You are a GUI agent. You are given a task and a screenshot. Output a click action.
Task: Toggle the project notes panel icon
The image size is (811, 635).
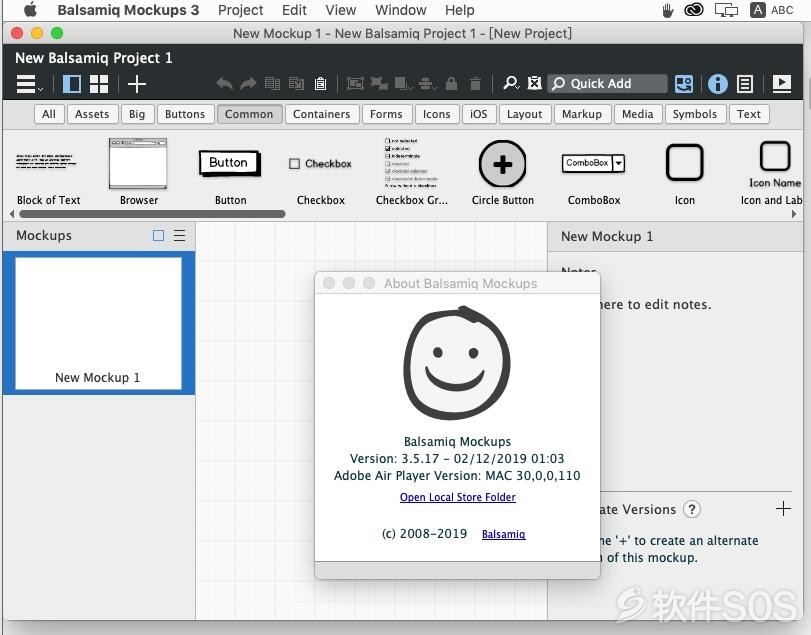(745, 84)
